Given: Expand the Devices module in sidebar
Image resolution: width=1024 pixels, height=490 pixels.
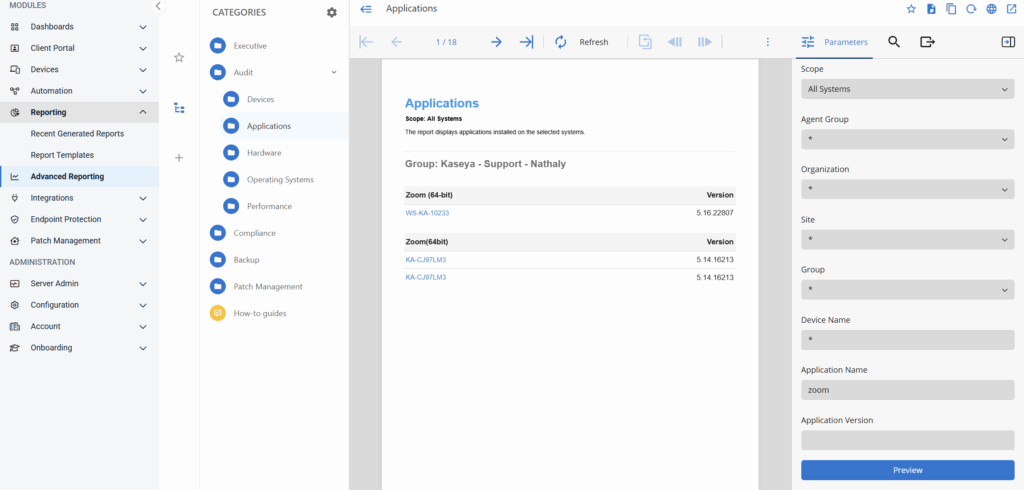Looking at the screenshot, I should tap(143, 69).
